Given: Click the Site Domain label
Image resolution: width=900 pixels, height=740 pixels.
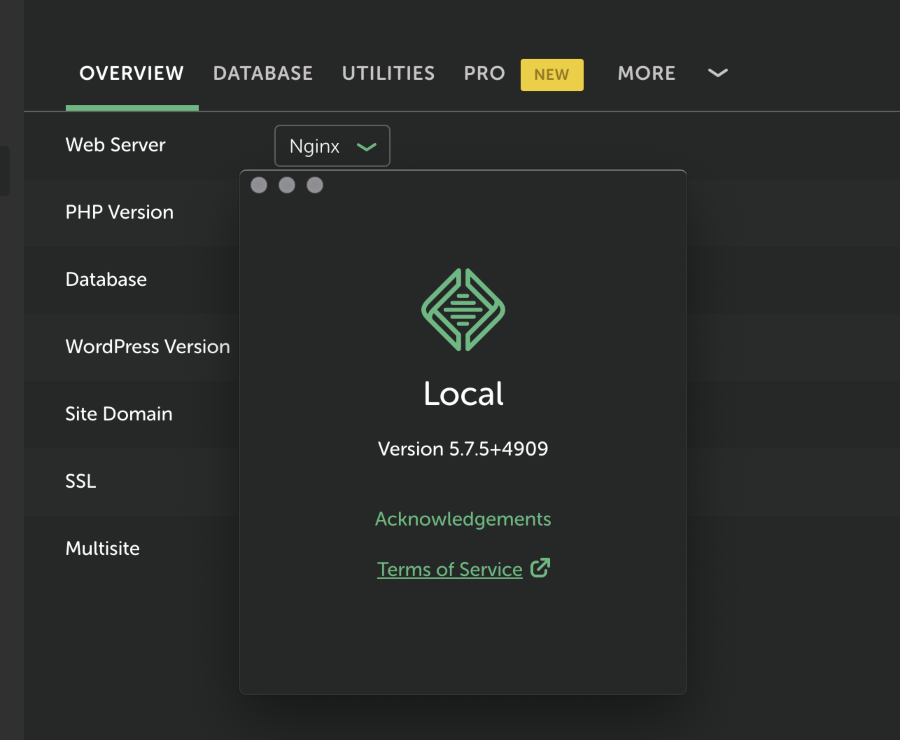Looking at the screenshot, I should tap(119, 414).
